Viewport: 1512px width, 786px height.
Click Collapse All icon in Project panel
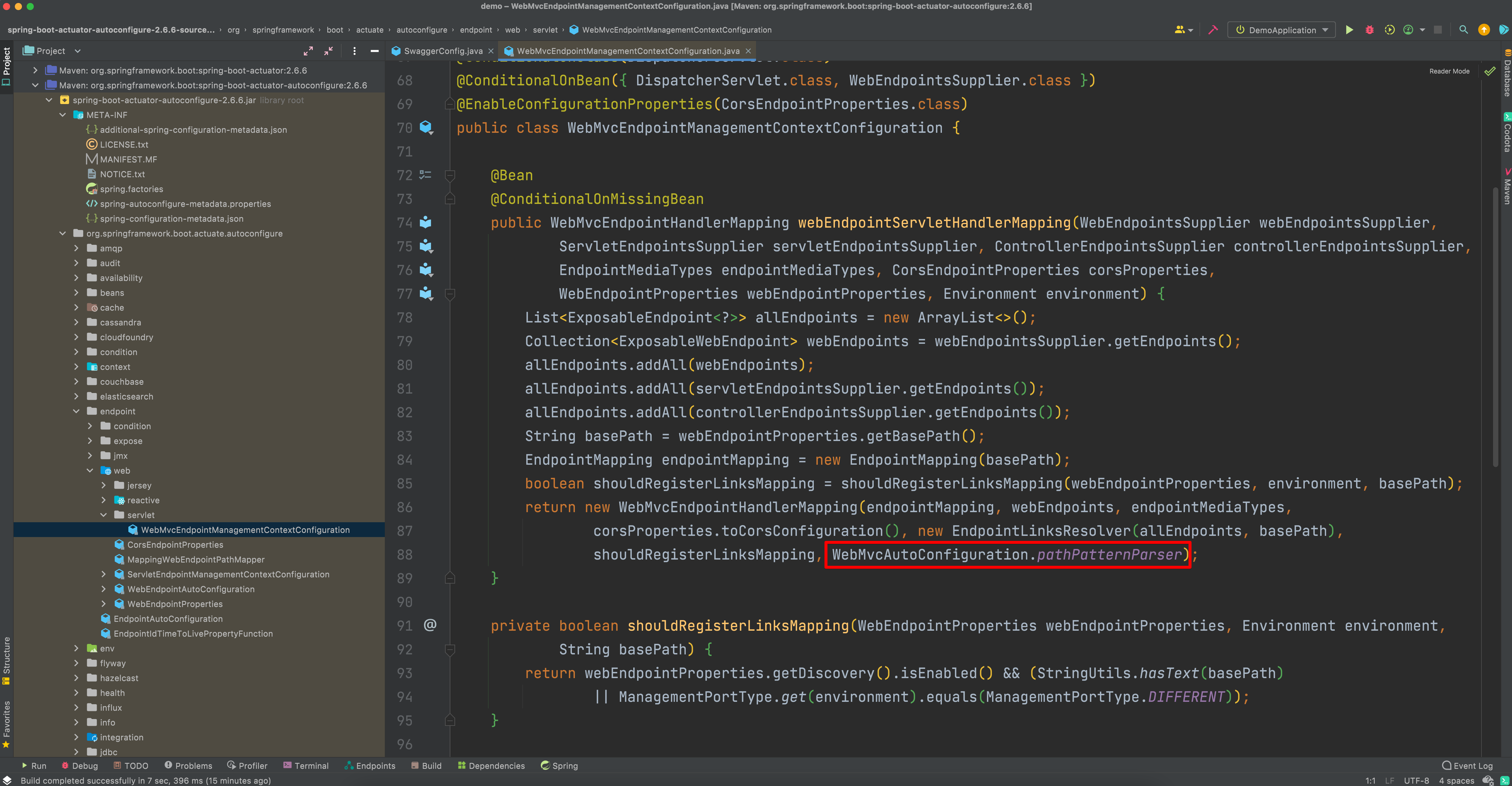click(x=329, y=51)
